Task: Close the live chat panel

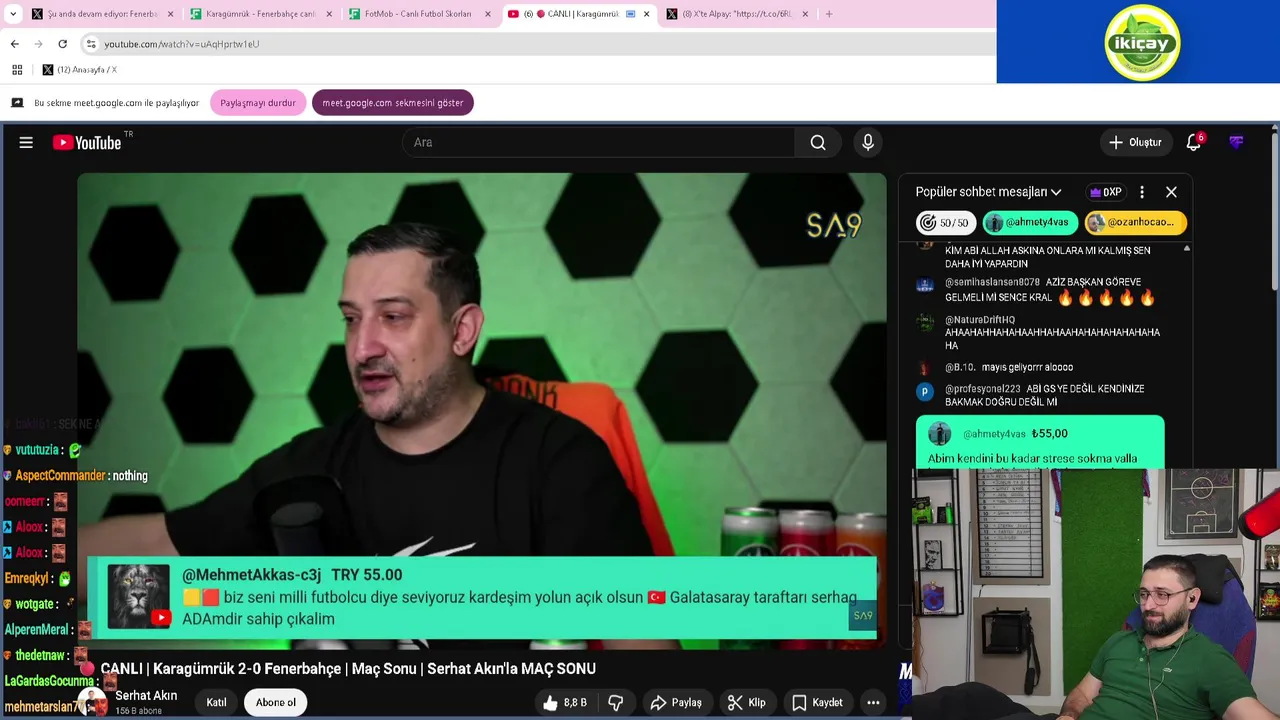Action: (x=1171, y=192)
